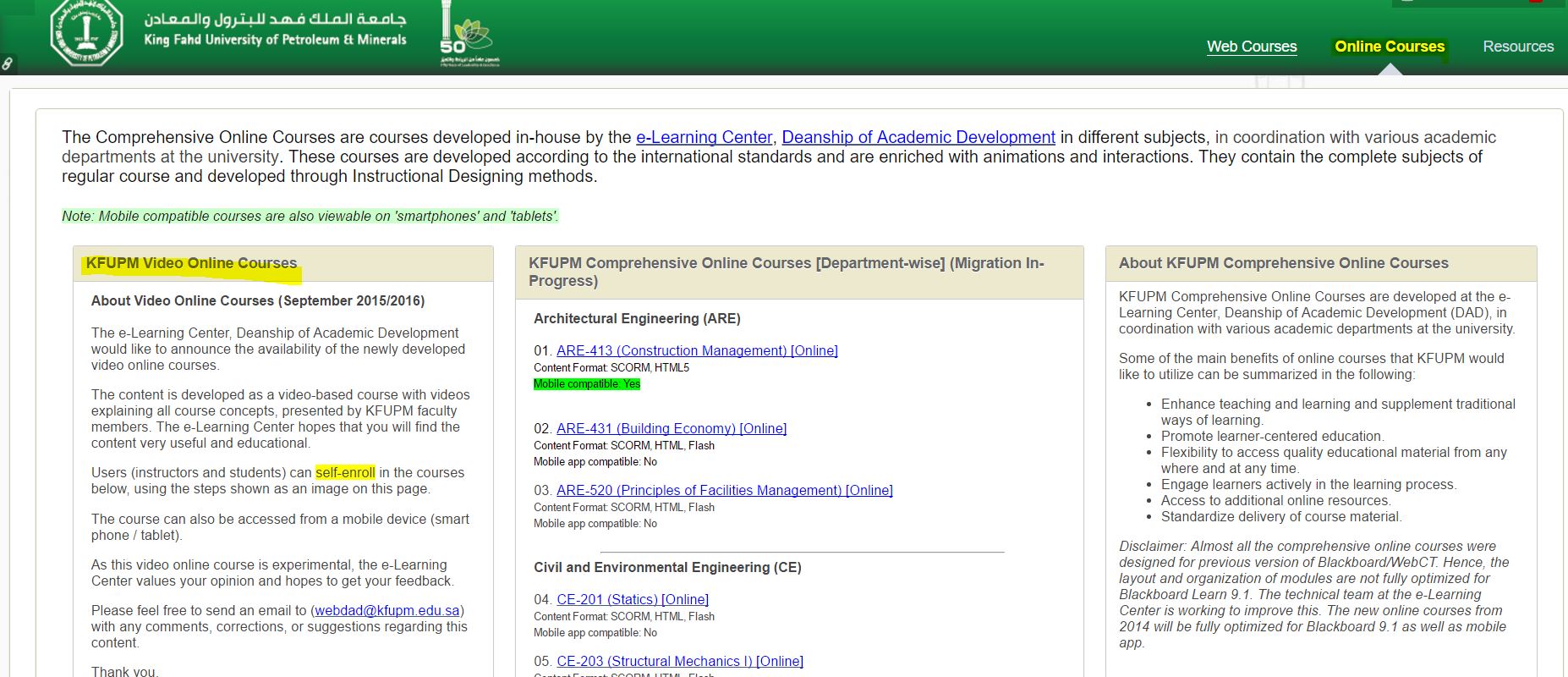This screenshot has height=677, width=1568.
Task: Open CE-203 Structural Mechanics I link
Action: click(x=680, y=661)
